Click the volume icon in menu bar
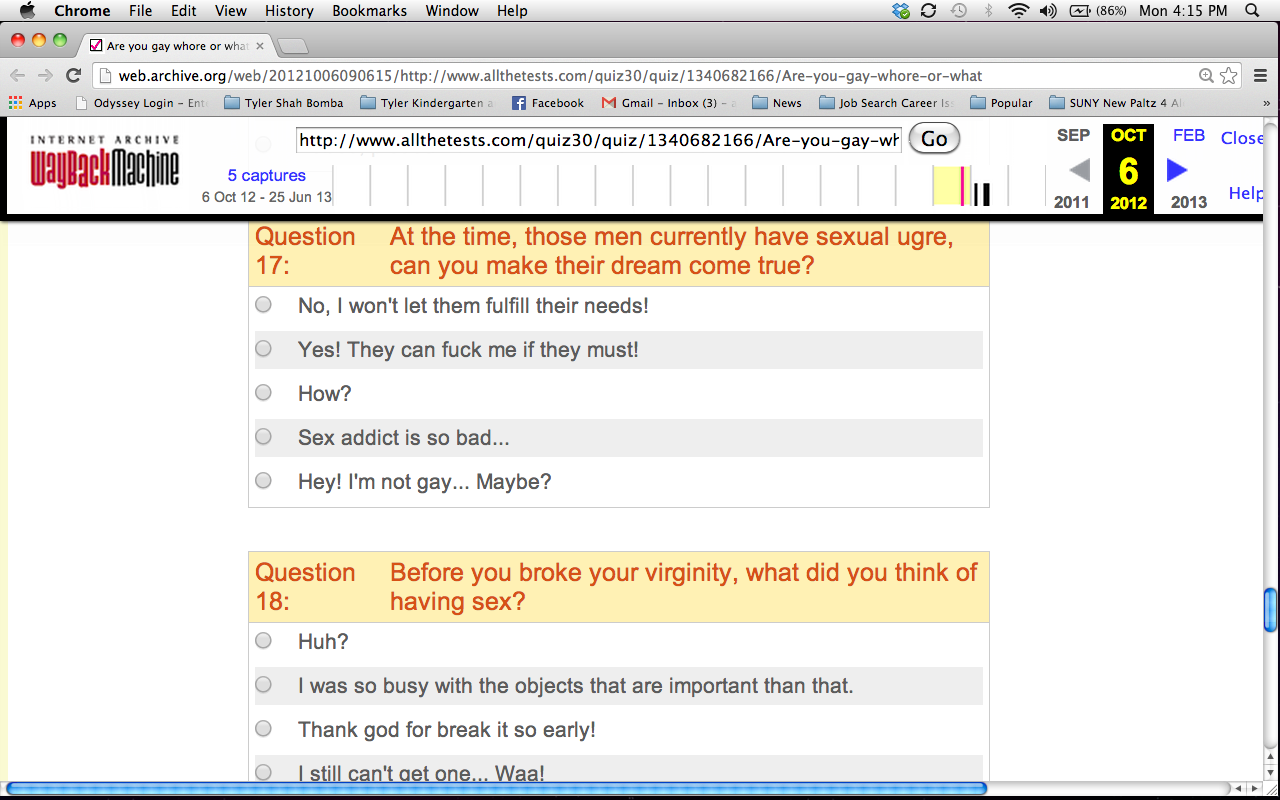 [x=1047, y=11]
